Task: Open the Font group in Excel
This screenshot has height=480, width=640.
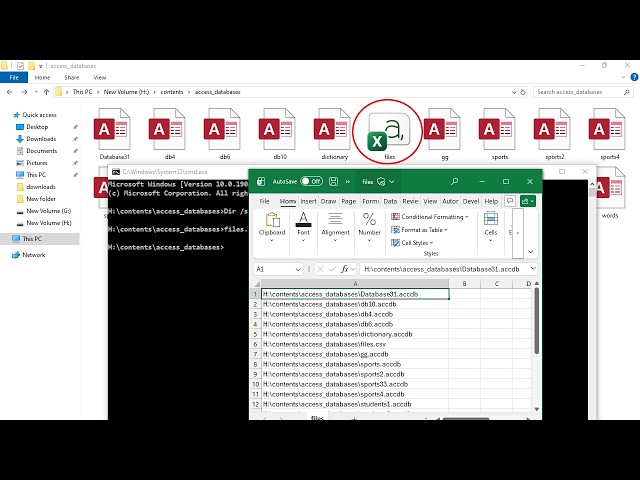Action: coord(303,227)
